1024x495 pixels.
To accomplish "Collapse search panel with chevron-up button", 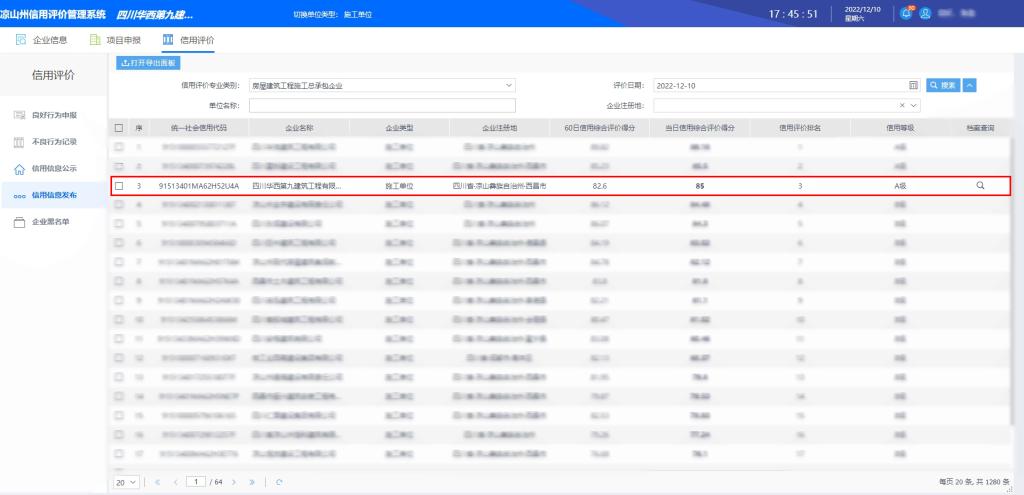I will coord(970,86).
